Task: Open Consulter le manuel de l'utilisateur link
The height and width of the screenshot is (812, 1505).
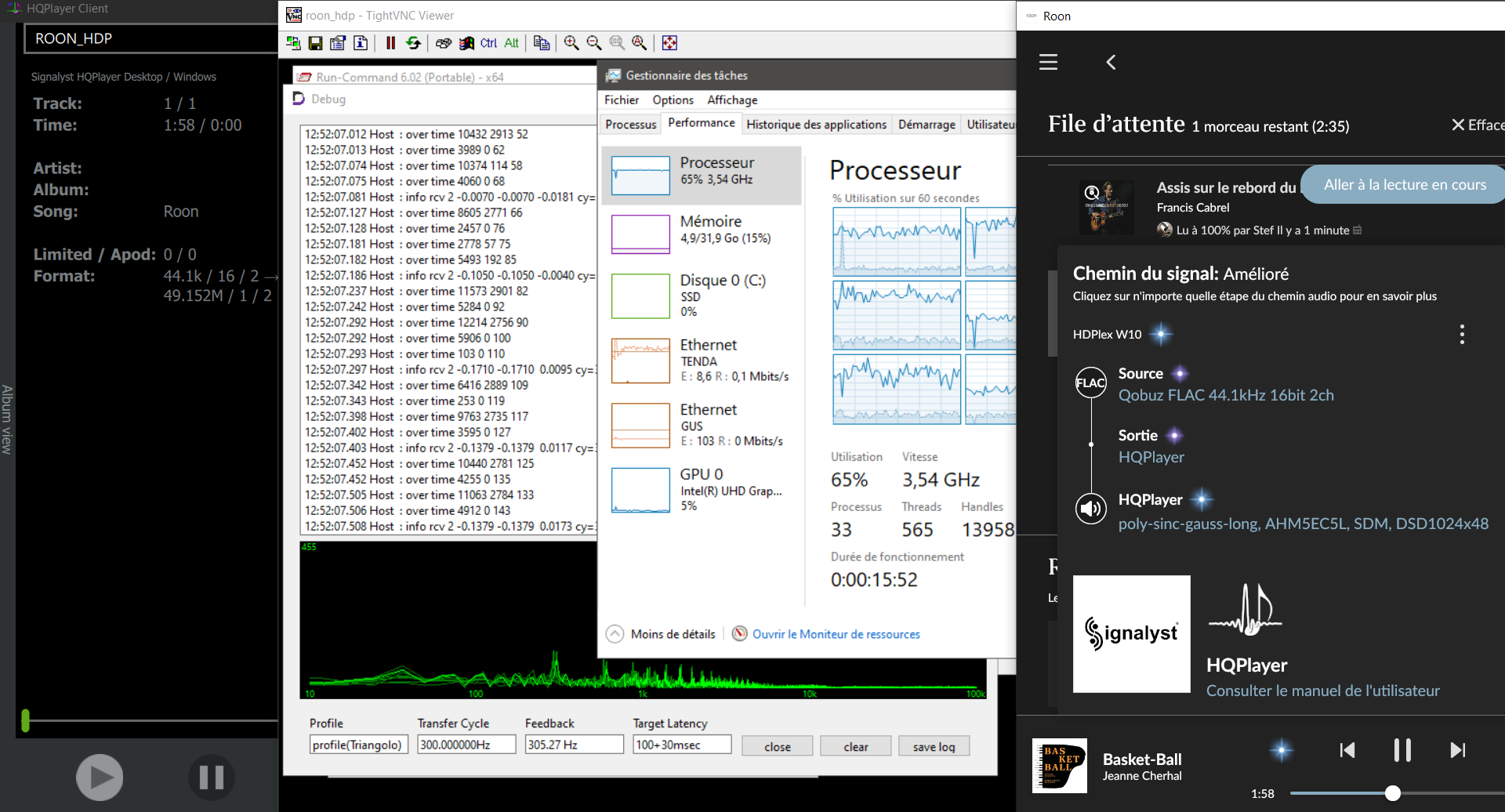Action: pos(1322,691)
